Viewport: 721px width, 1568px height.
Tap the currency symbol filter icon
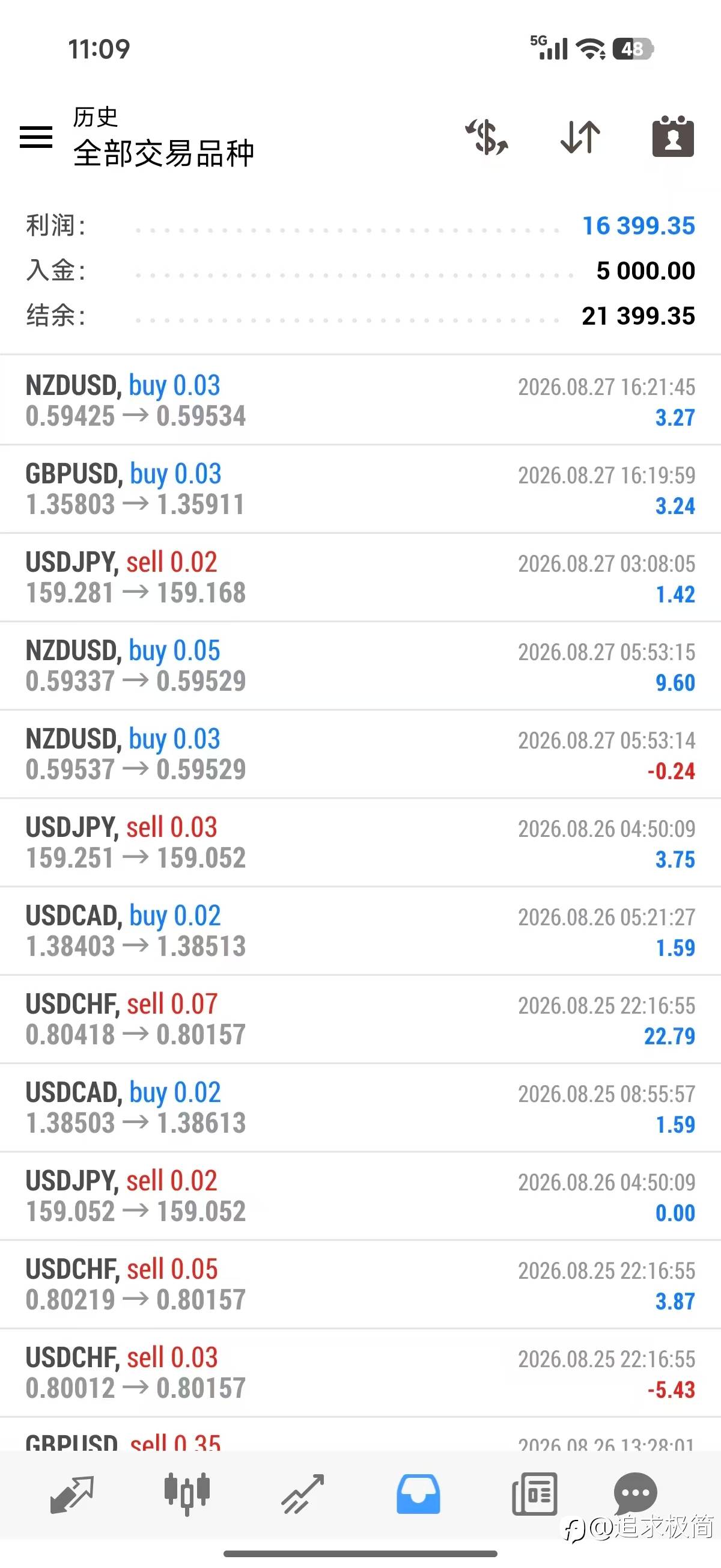[487, 136]
